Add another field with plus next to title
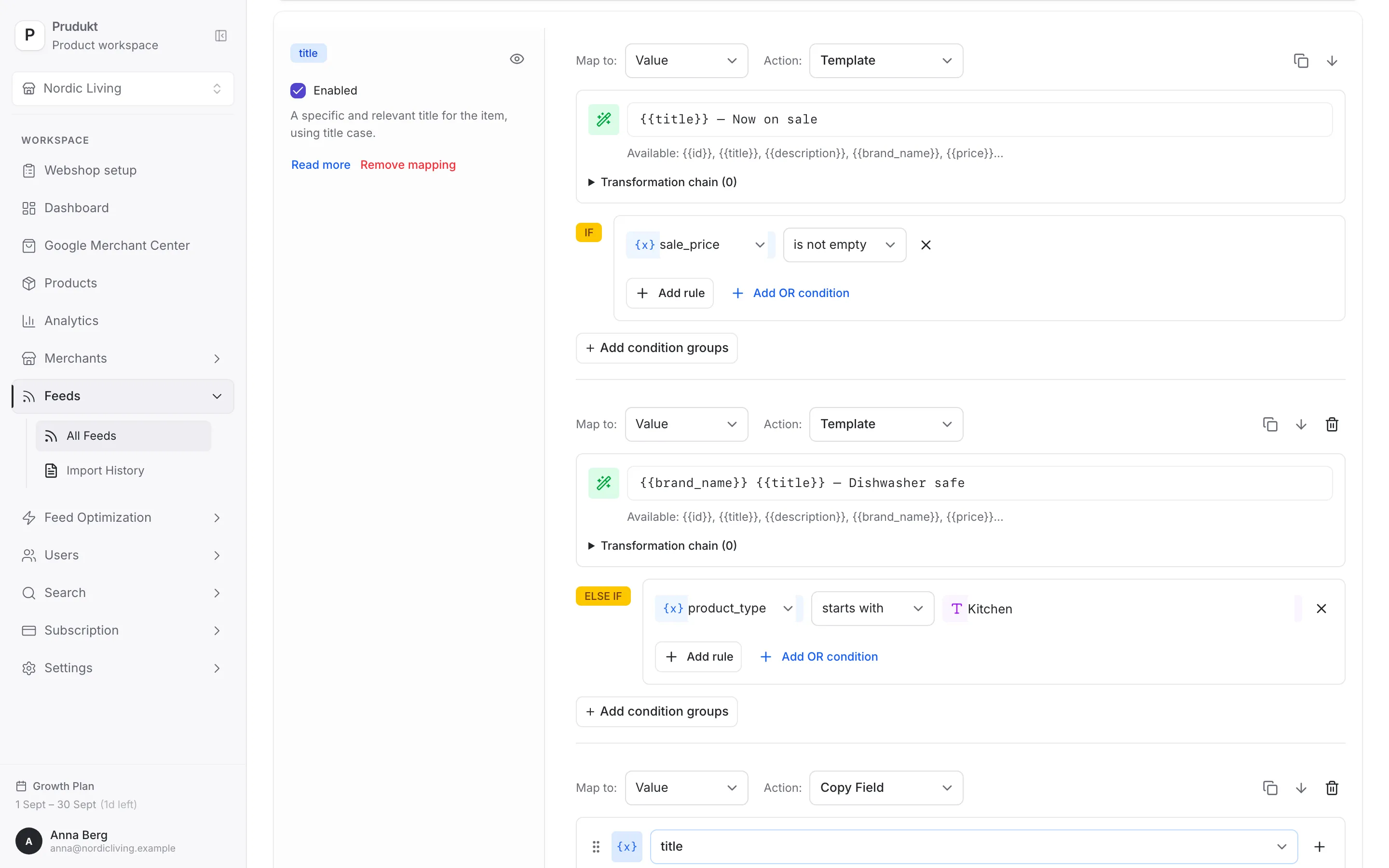1389x868 pixels. pos(1319,847)
